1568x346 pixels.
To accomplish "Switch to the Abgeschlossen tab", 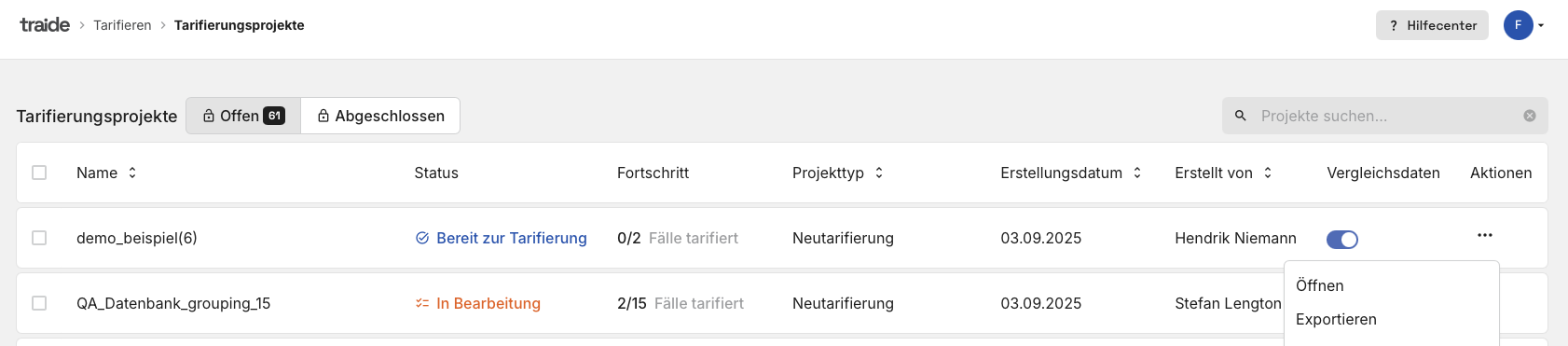I will coord(380,116).
